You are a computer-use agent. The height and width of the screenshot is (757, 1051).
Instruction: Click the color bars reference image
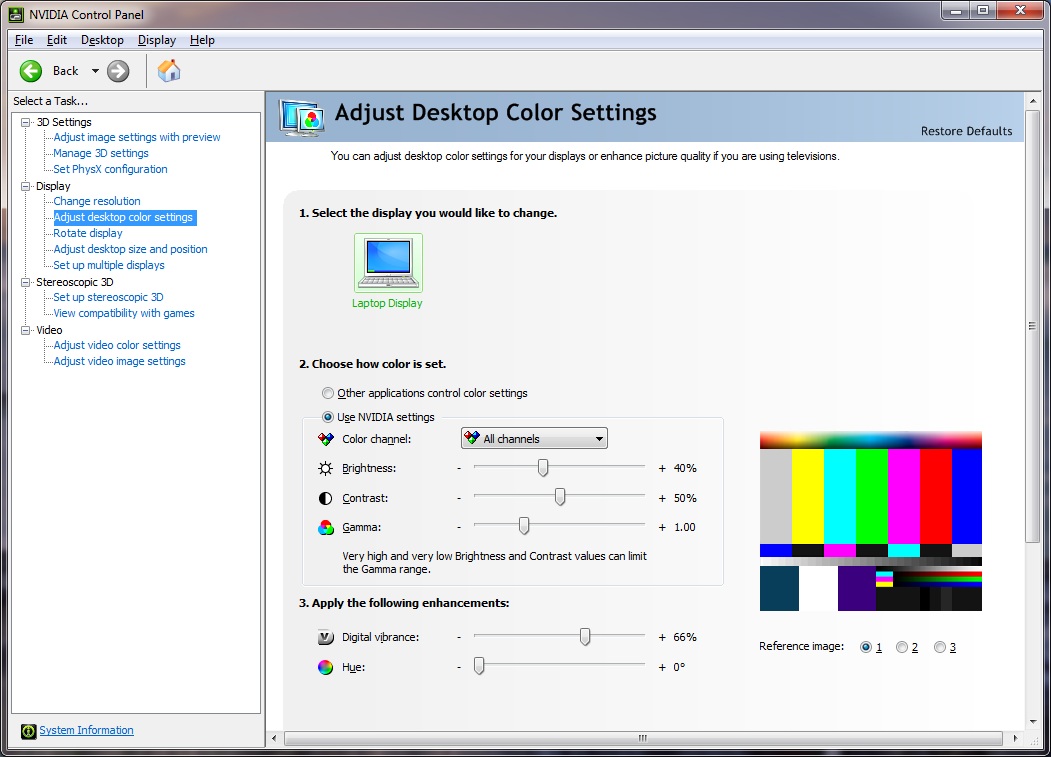pos(871,521)
